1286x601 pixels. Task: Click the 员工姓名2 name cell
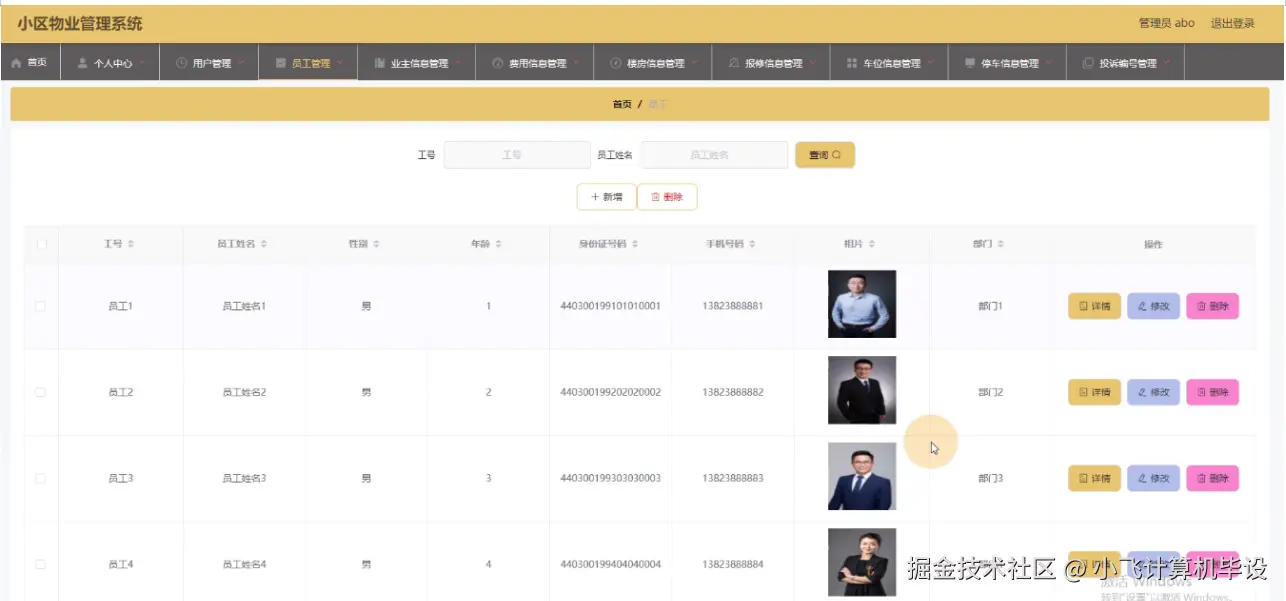(244, 392)
